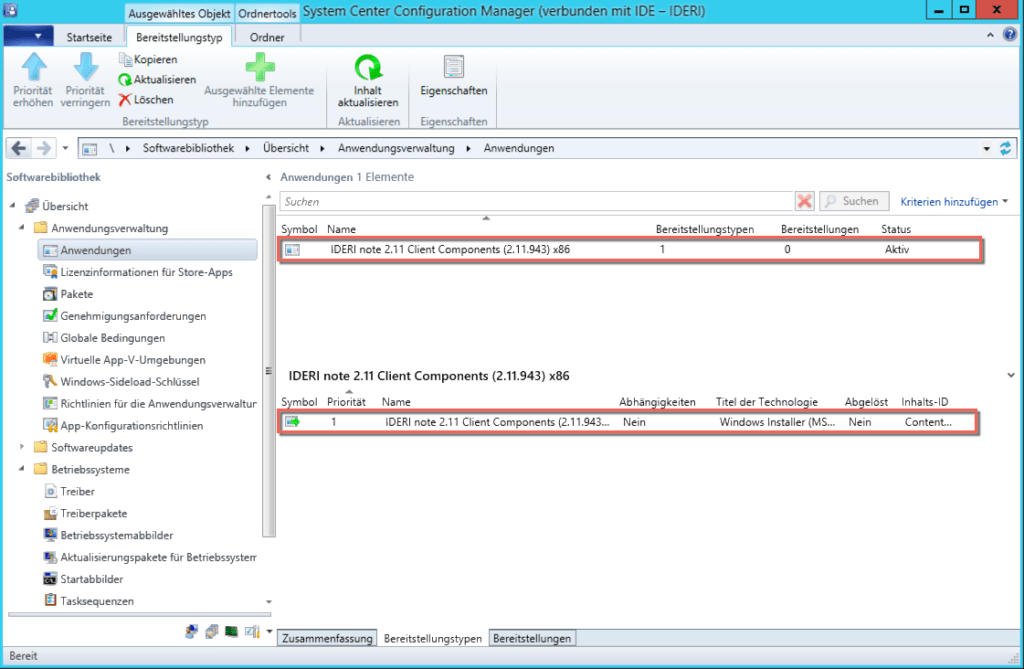Click Übersicht in the breadcrumb path

[x=286, y=148]
